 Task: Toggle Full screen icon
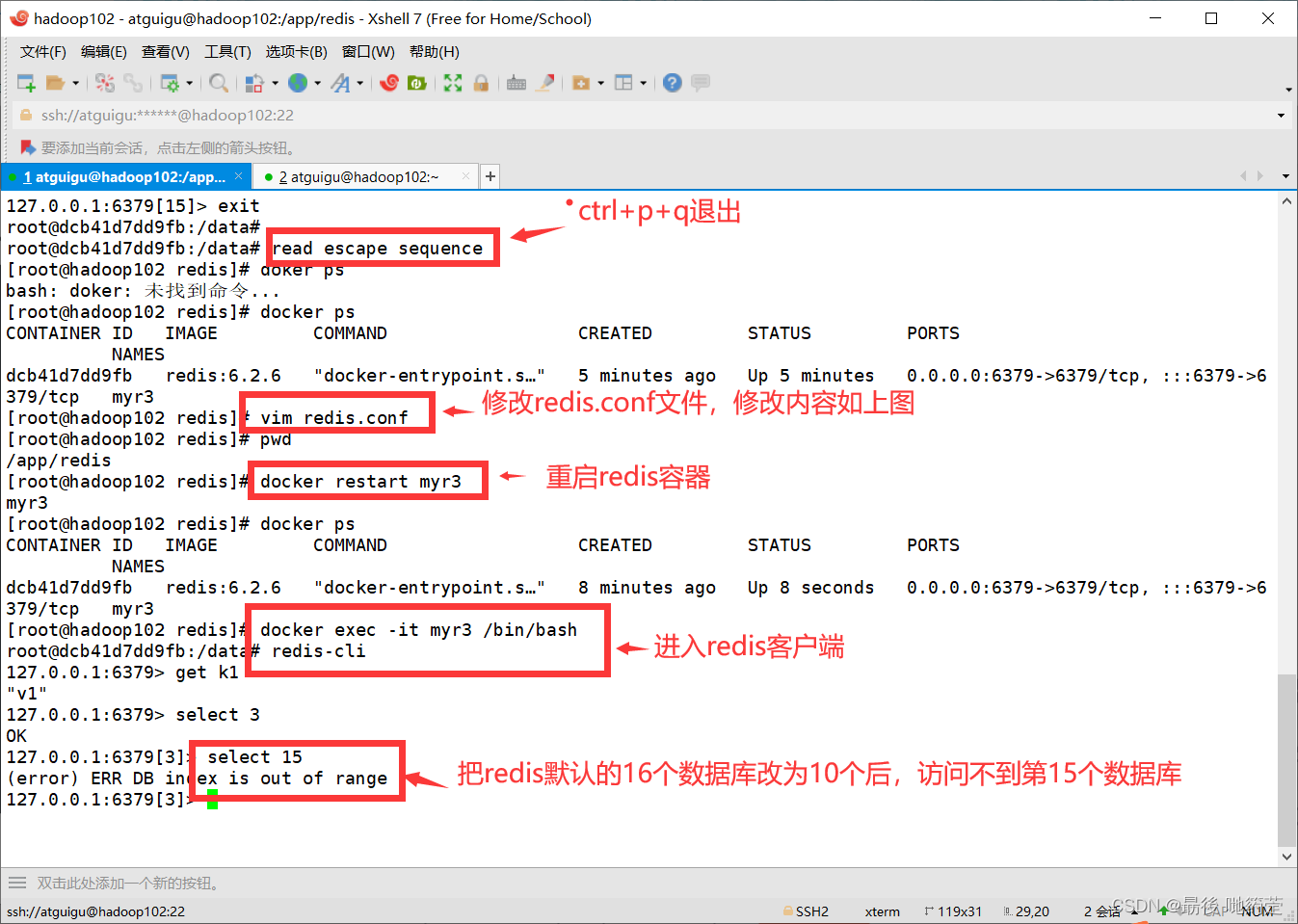click(453, 84)
